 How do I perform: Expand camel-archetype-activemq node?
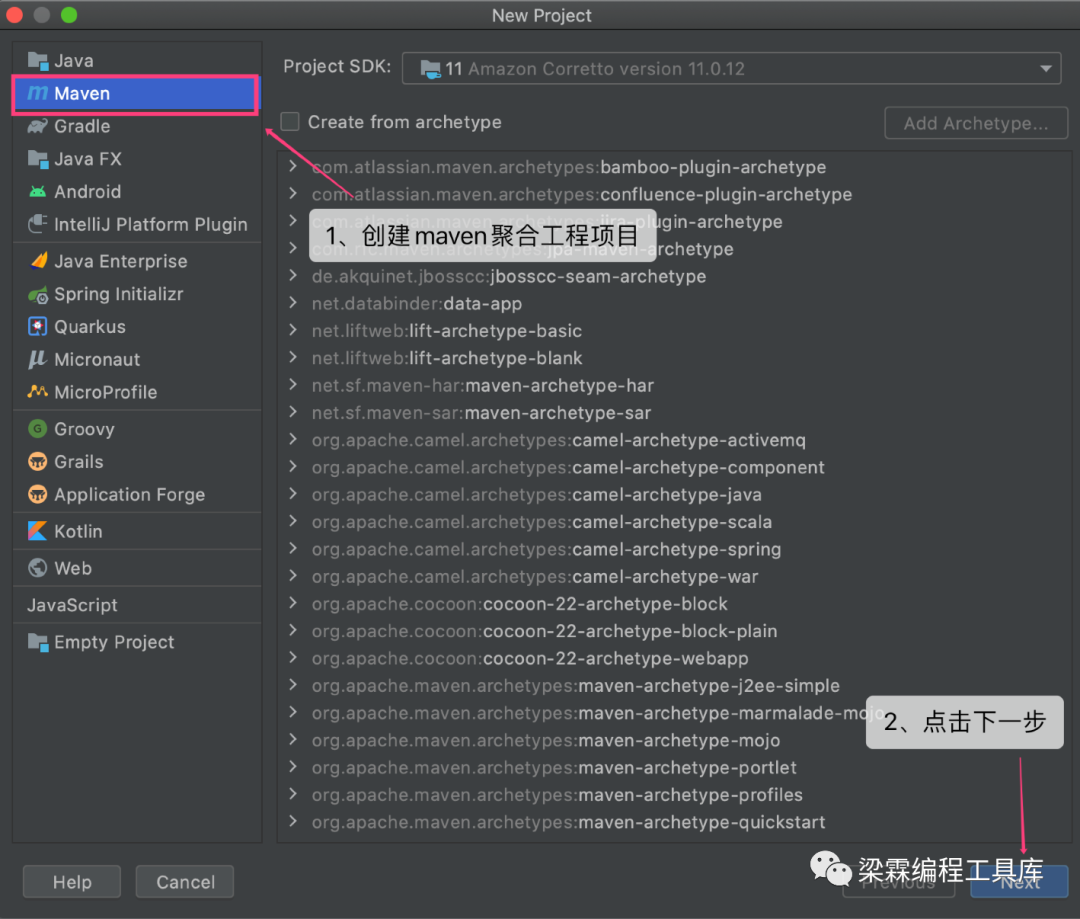pos(293,439)
